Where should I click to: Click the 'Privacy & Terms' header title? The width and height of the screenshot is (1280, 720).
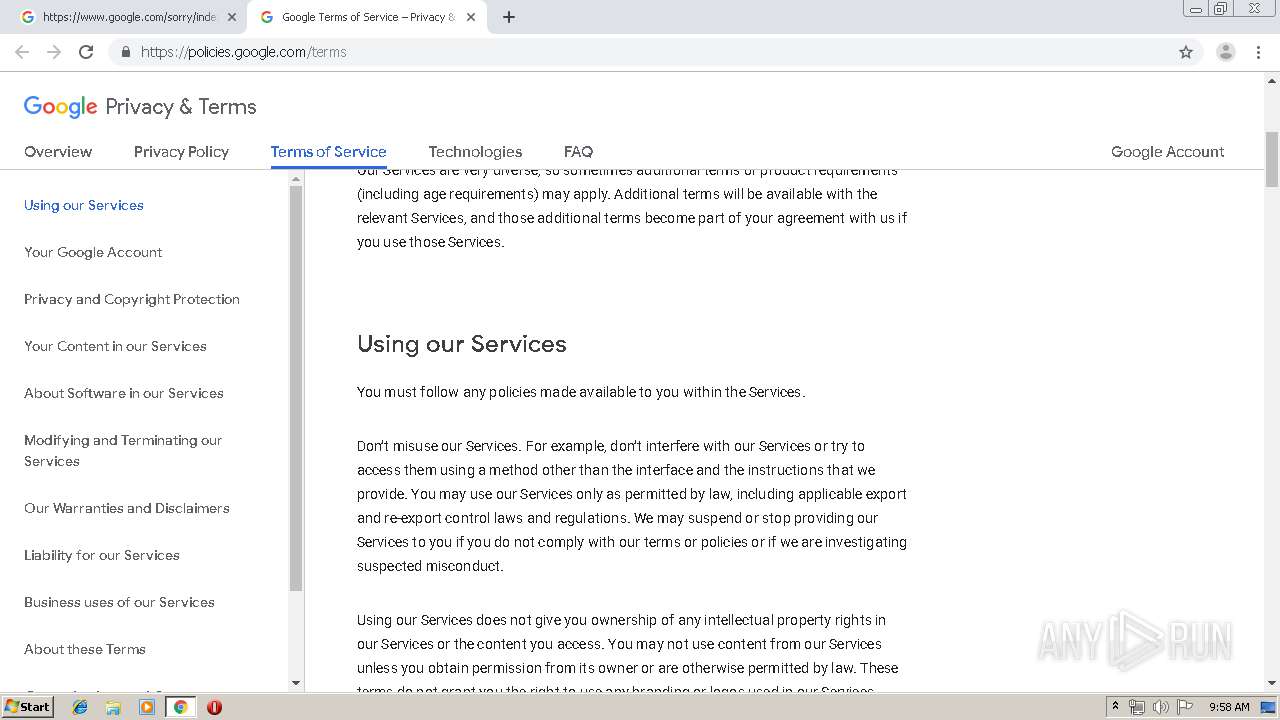[181, 107]
